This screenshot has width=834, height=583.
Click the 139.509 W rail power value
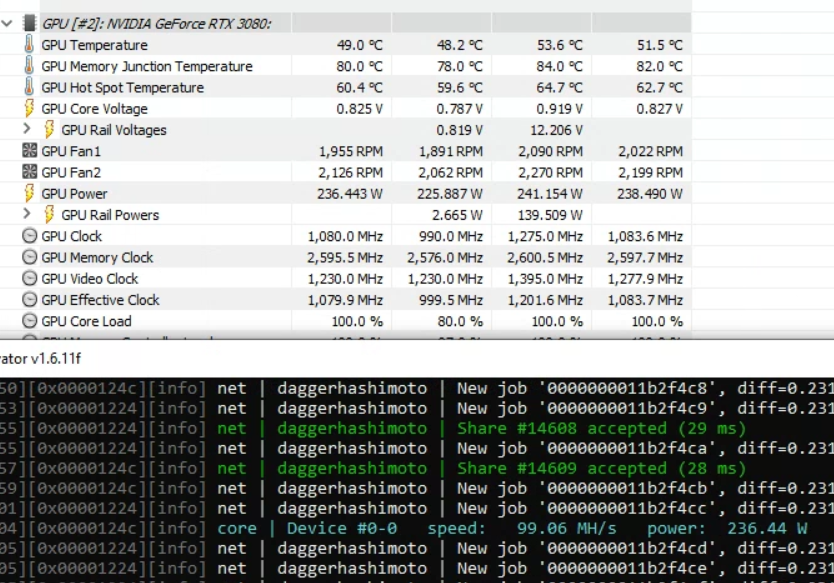(551, 215)
